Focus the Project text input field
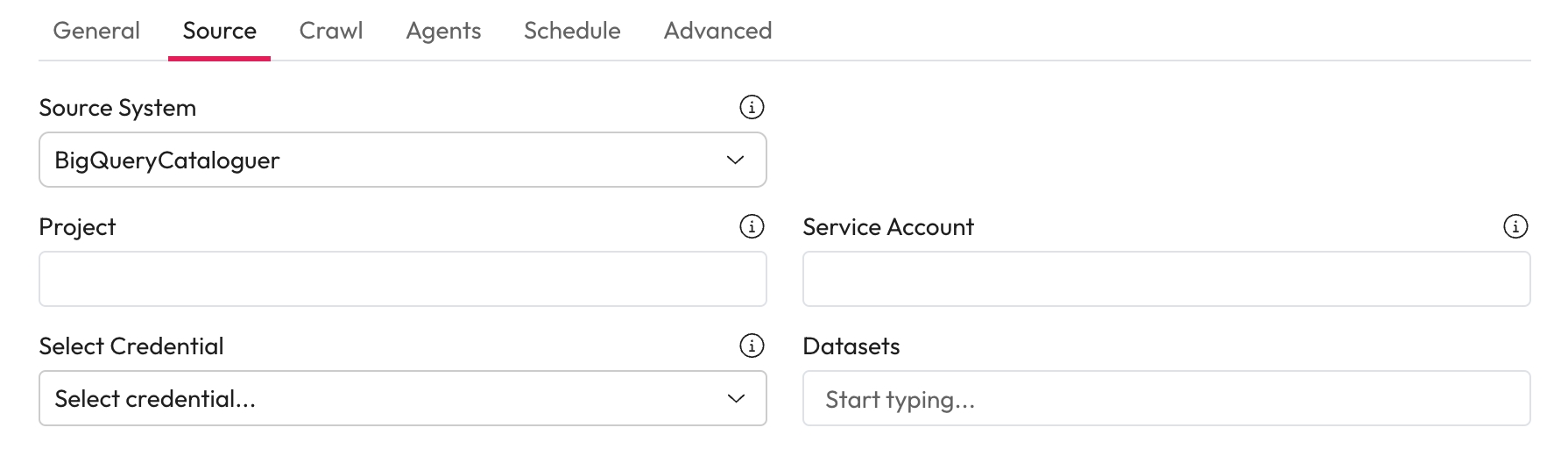 tap(402, 279)
